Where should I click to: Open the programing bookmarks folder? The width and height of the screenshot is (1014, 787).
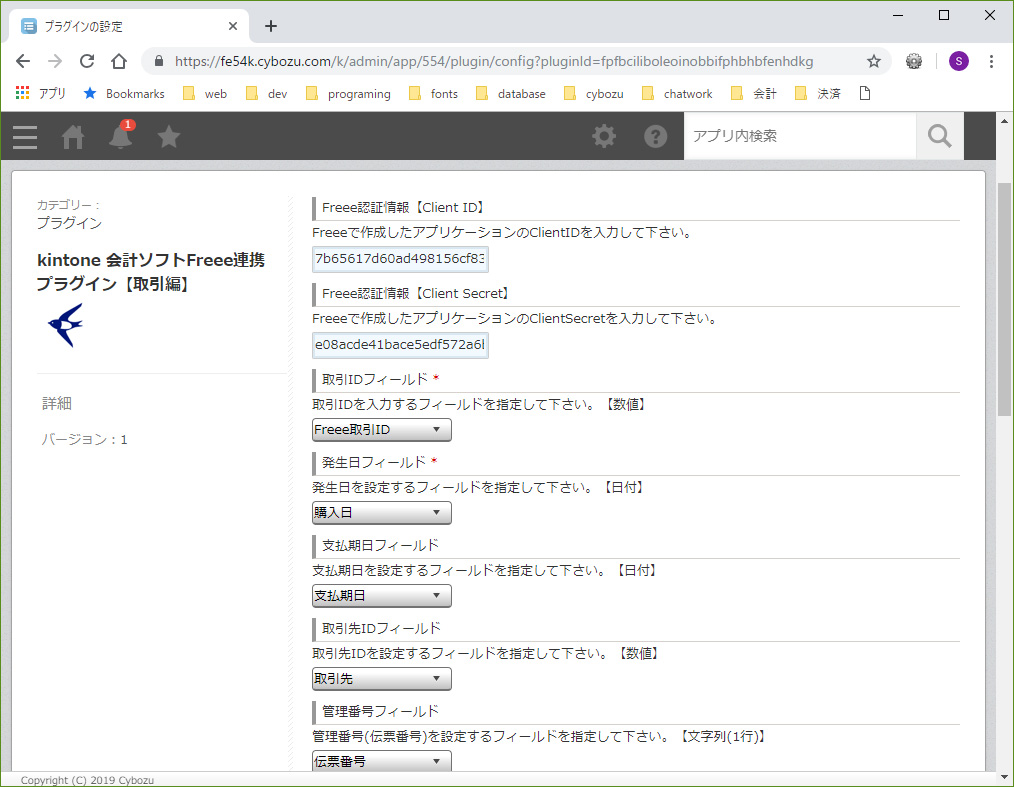tap(348, 94)
